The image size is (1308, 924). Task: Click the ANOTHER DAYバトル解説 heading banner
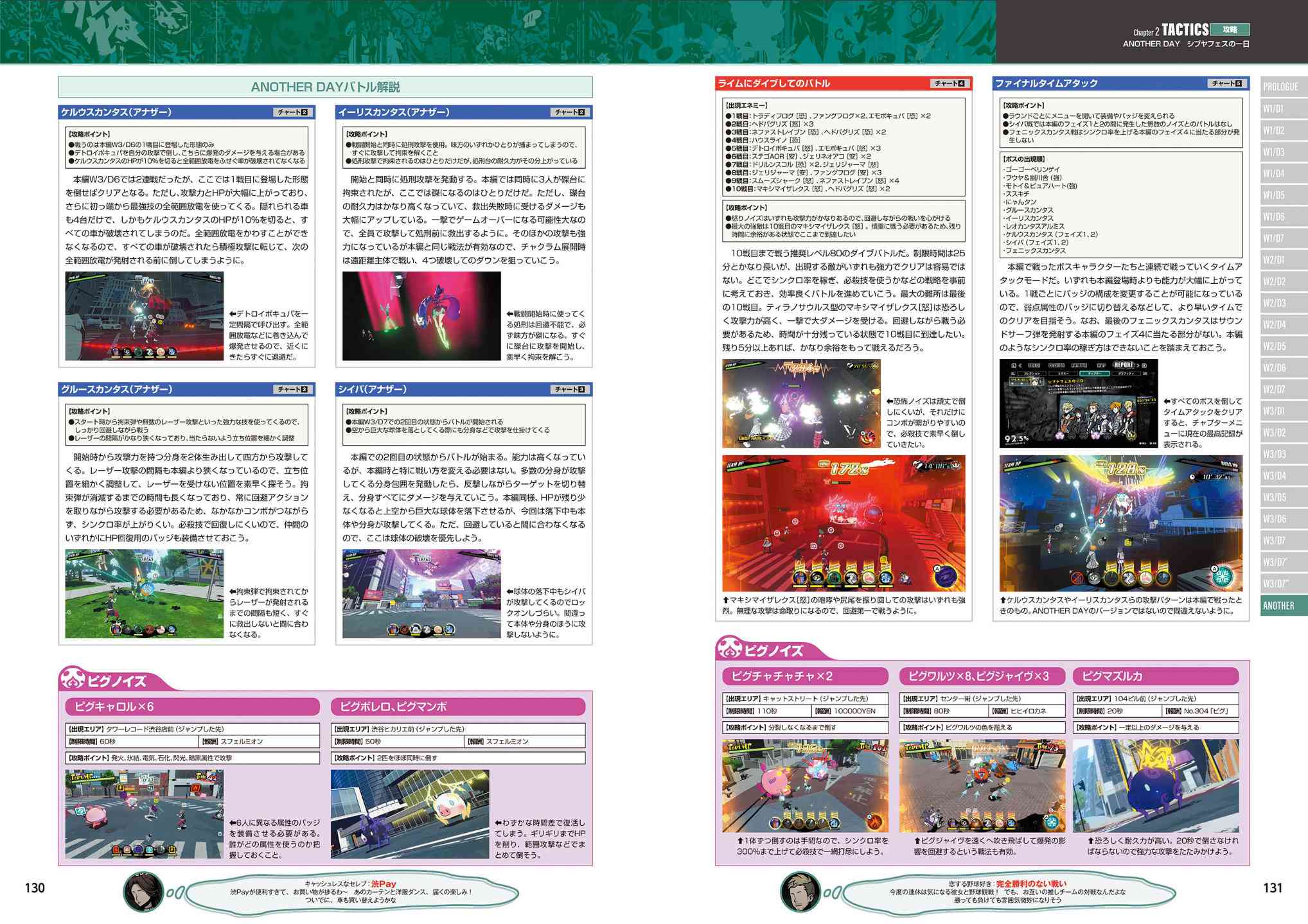(x=325, y=87)
